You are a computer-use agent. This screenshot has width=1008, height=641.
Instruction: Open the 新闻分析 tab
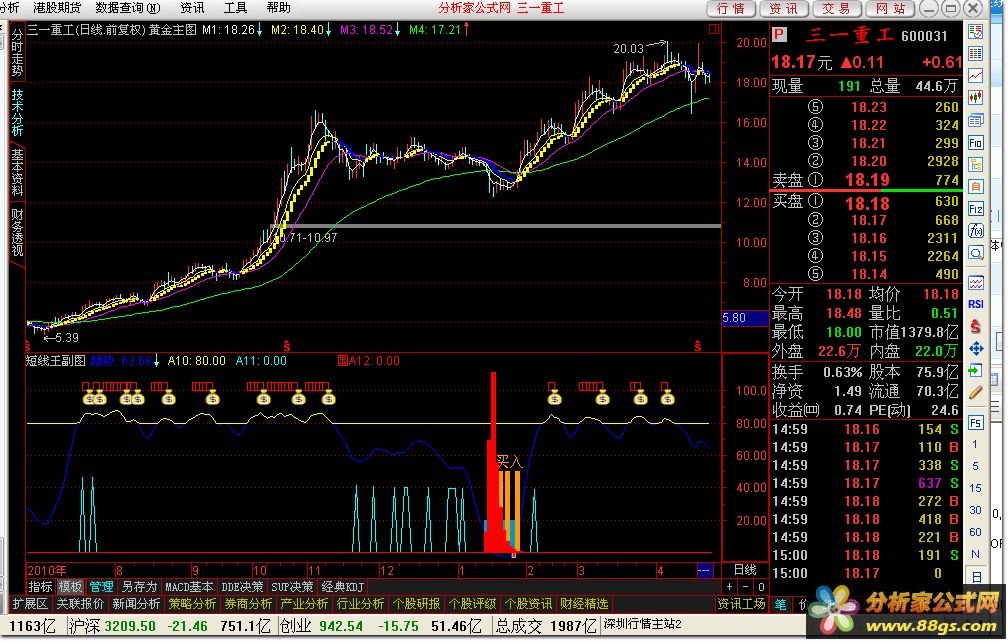[x=136, y=604]
